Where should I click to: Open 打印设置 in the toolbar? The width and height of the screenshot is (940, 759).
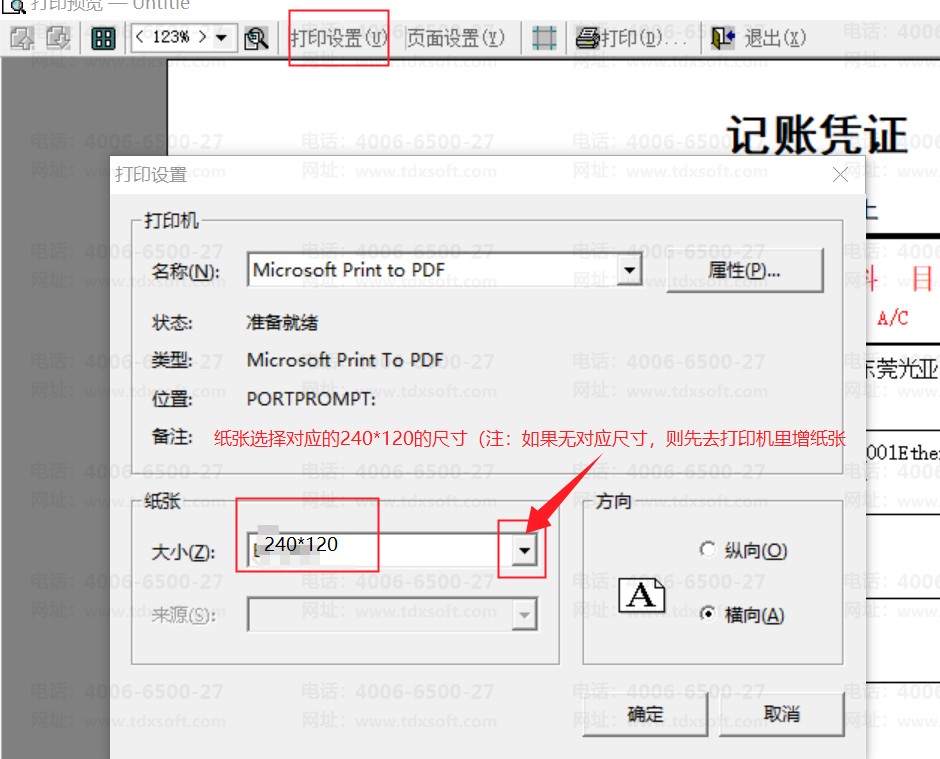pyautogui.click(x=338, y=38)
